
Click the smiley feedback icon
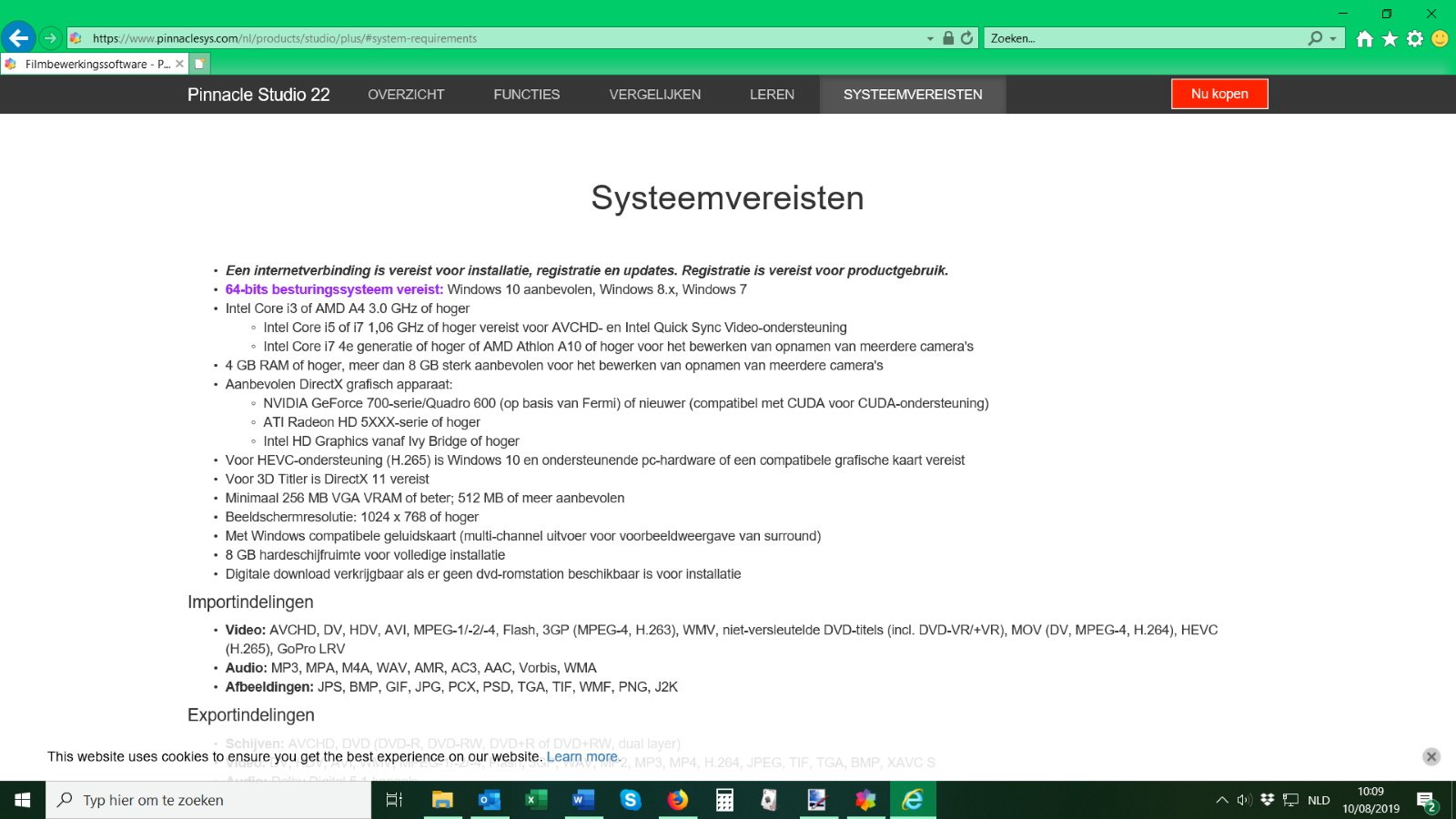click(x=1440, y=38)
